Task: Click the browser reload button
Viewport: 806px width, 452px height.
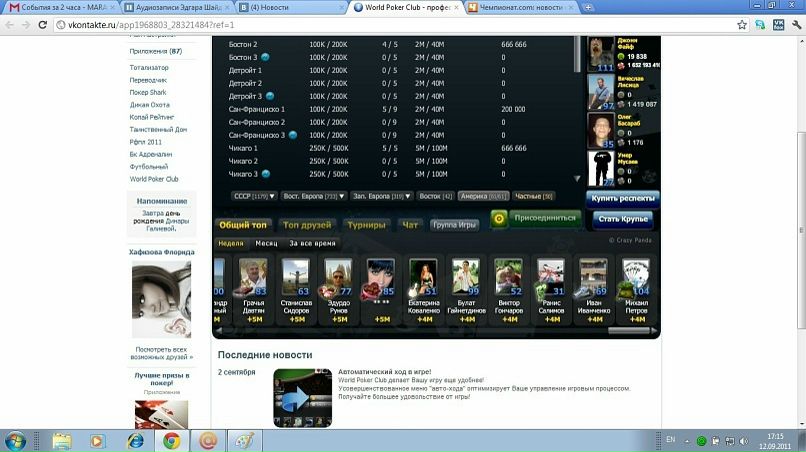Action: [43, 24]
